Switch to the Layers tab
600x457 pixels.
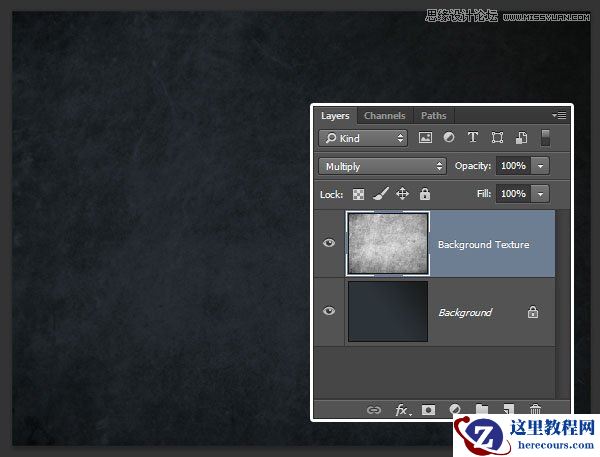[335, 116]
